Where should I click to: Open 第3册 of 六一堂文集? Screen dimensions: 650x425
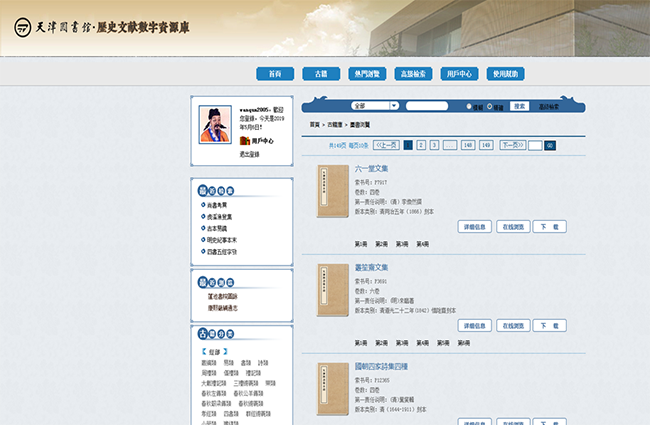click(x=402, y=244)
